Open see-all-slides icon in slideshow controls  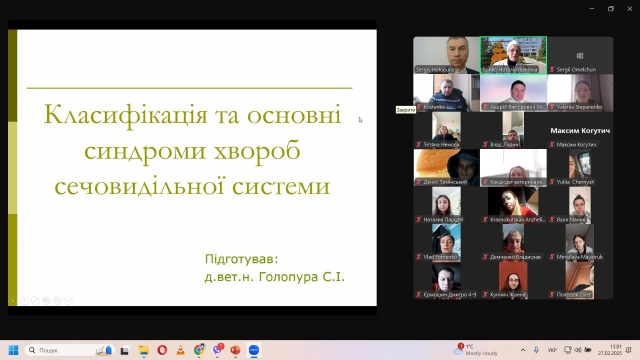pyautogui.click(x=46, y=301)
